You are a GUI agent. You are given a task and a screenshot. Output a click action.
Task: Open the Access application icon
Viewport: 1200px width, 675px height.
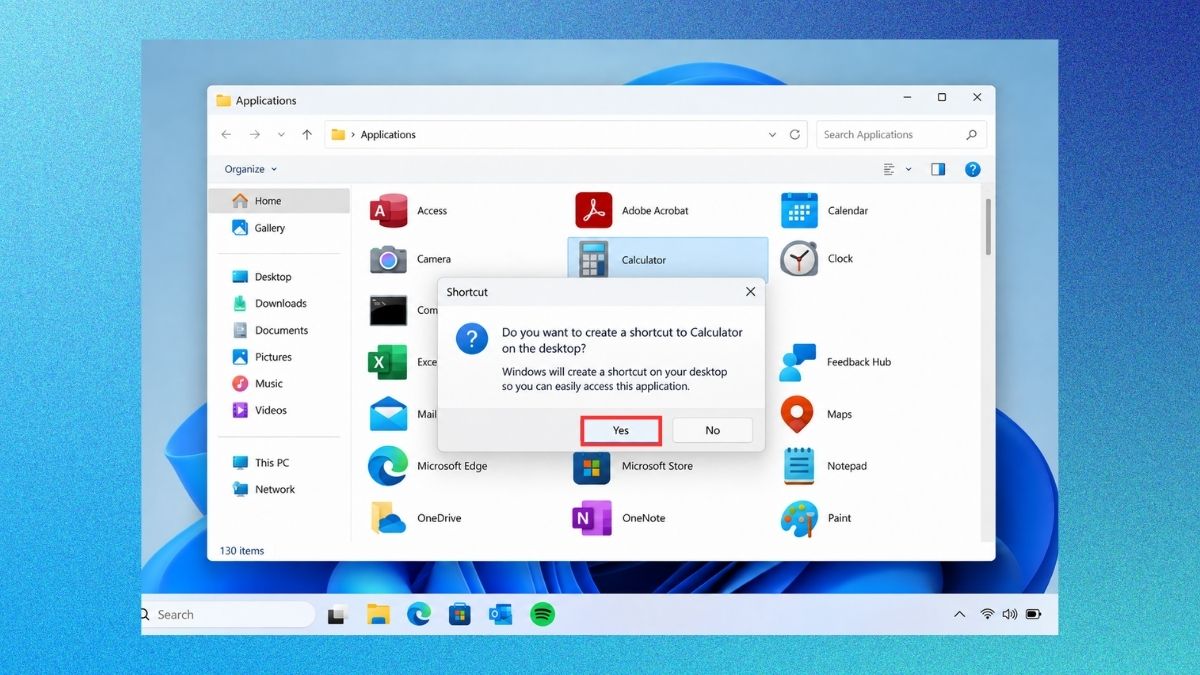(388, 210)
